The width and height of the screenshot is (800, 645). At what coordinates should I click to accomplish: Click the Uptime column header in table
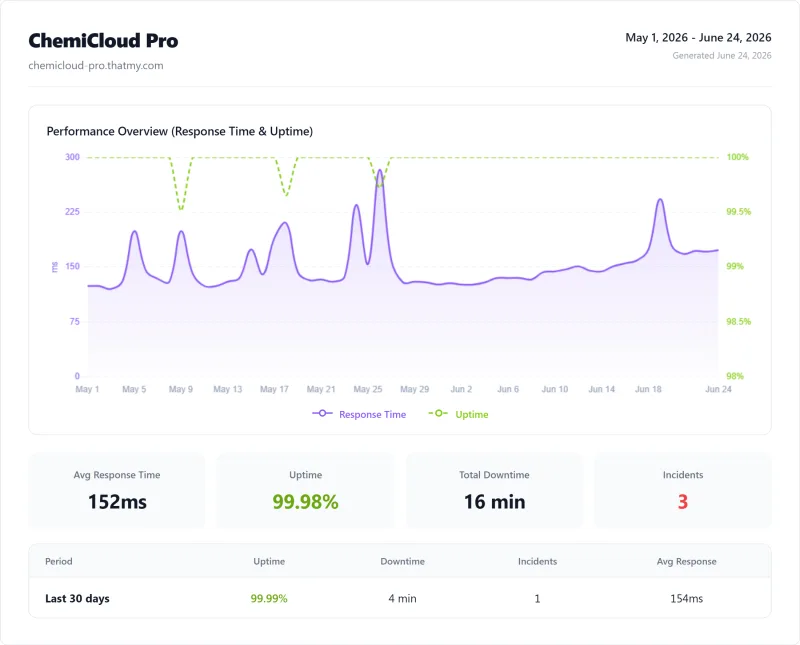269,561
